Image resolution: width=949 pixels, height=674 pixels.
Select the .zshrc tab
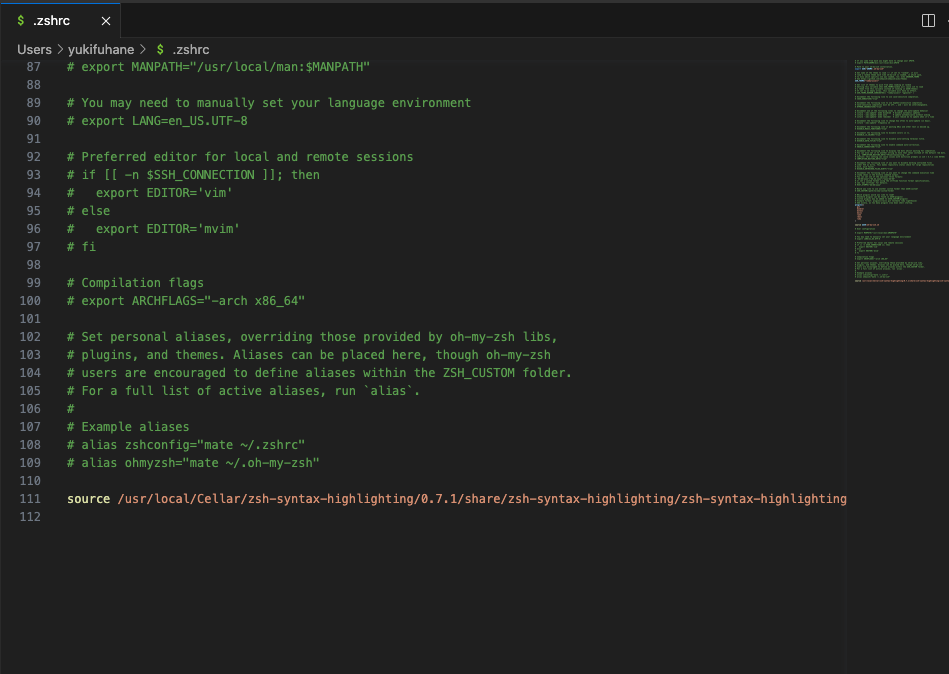coord(50,20)
